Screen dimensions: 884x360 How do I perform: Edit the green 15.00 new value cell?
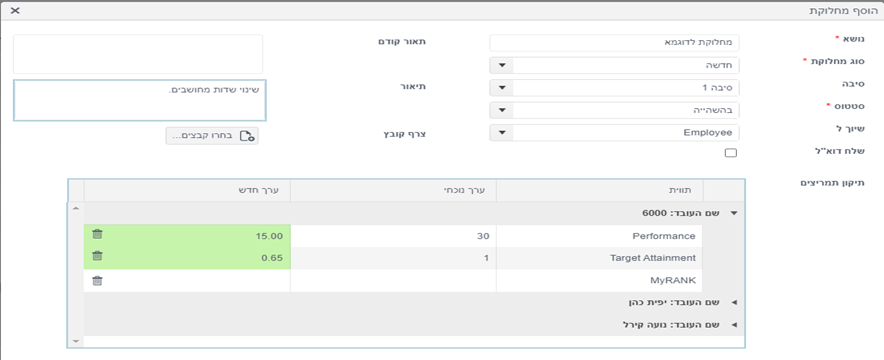point(187,236)
